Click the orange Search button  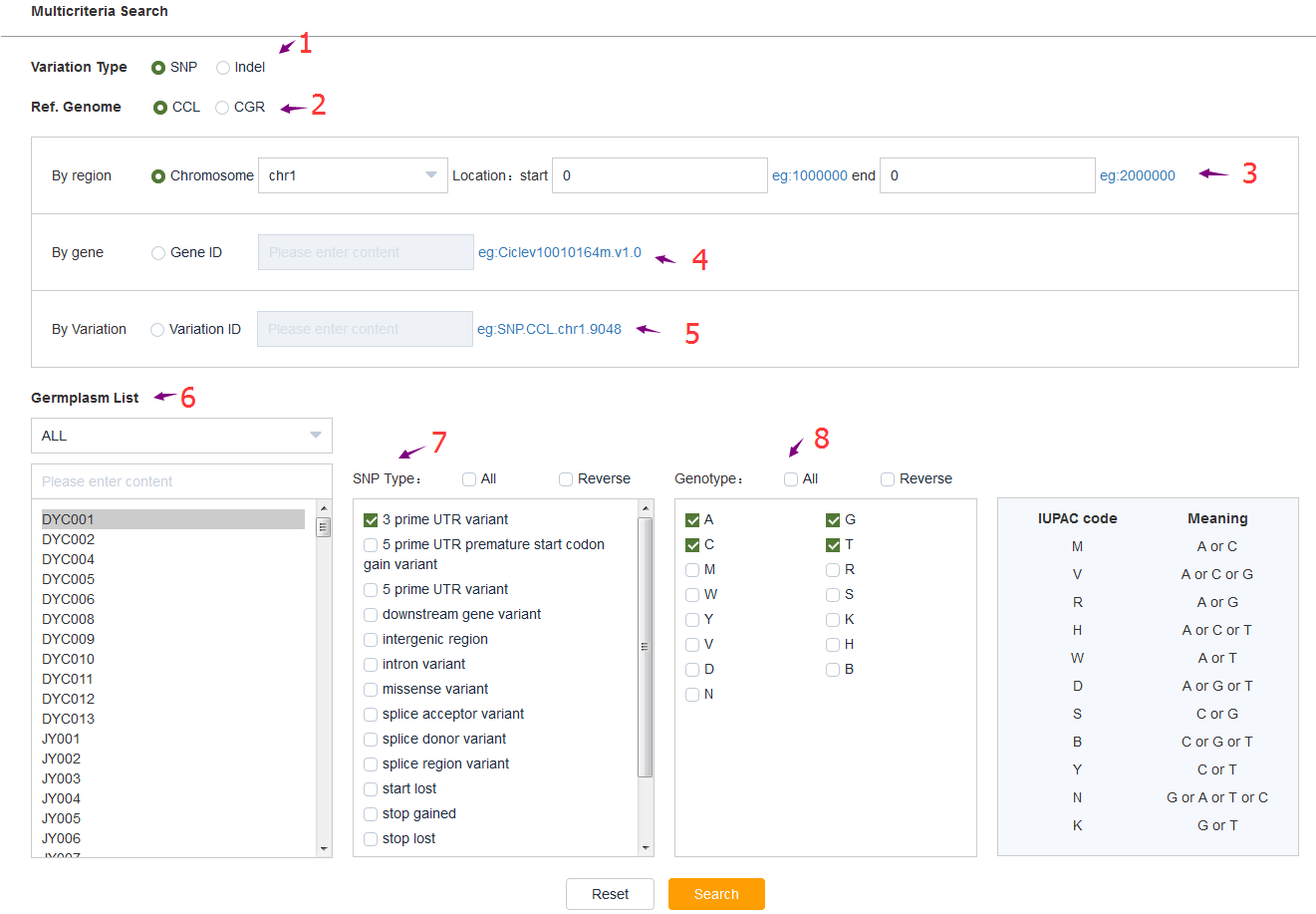click(x=716, y=894)
